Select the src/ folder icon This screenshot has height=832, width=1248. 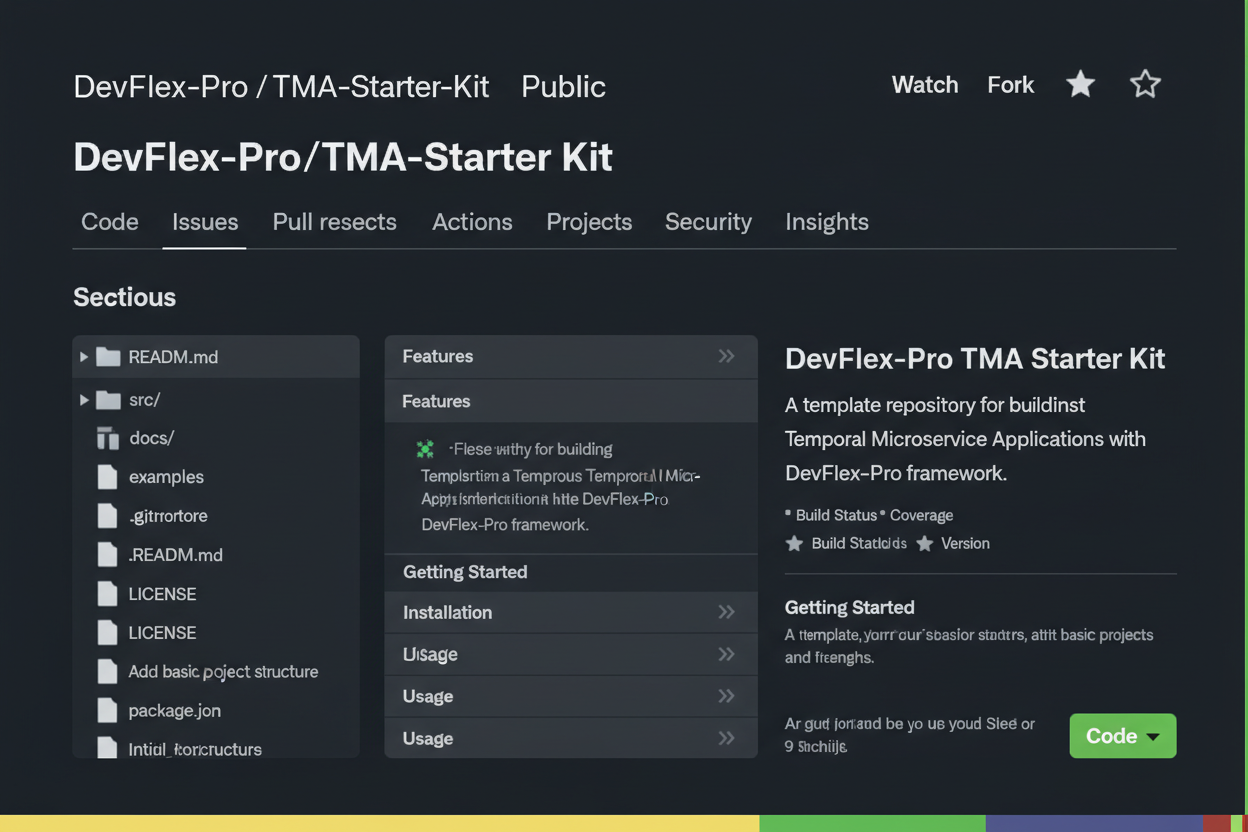[108, 399]
